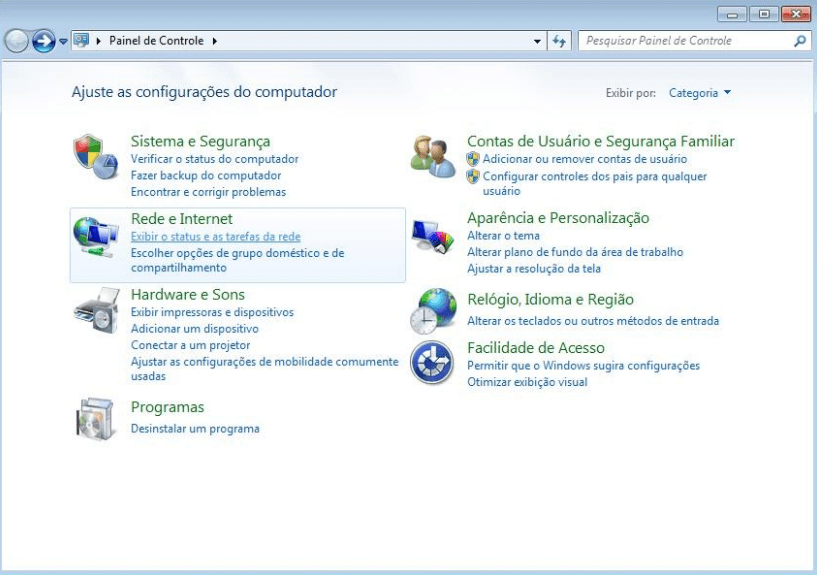Click the shield icon beside Adicionar ou remover contas
Image resolution: width=817 pixels, height=575 pixels.
coord(473,159)
